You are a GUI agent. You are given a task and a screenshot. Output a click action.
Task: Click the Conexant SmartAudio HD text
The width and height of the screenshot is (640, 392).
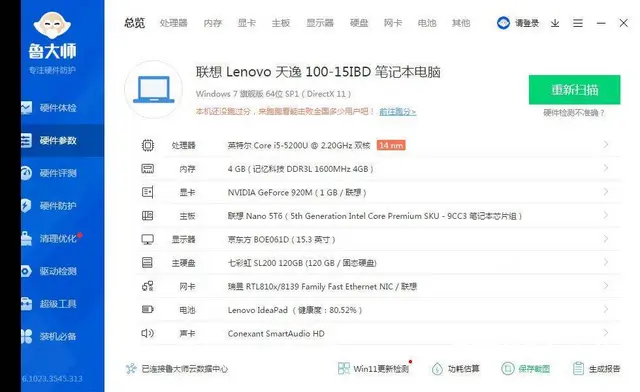point(276,334)
